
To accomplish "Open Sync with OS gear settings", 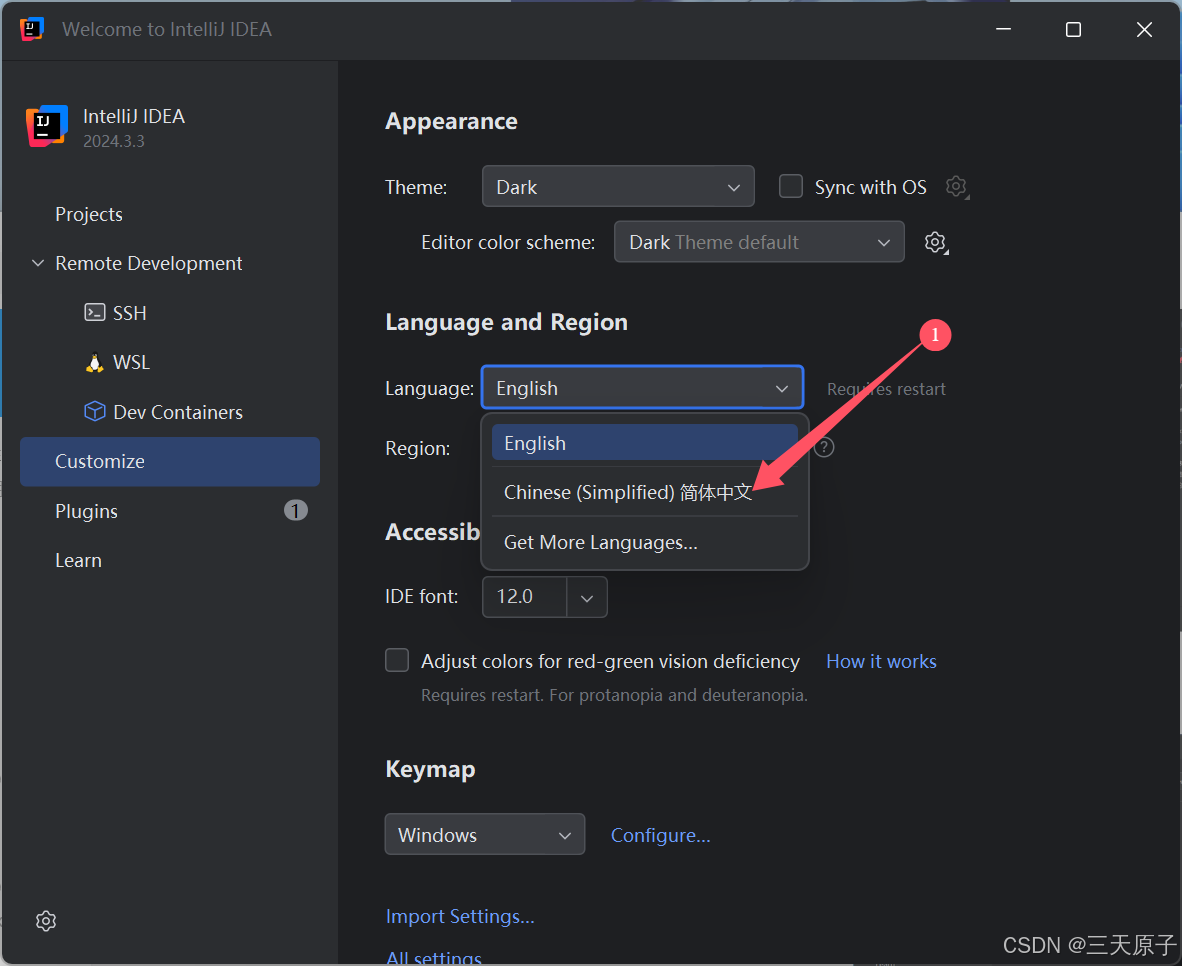I will click(957, 186).
